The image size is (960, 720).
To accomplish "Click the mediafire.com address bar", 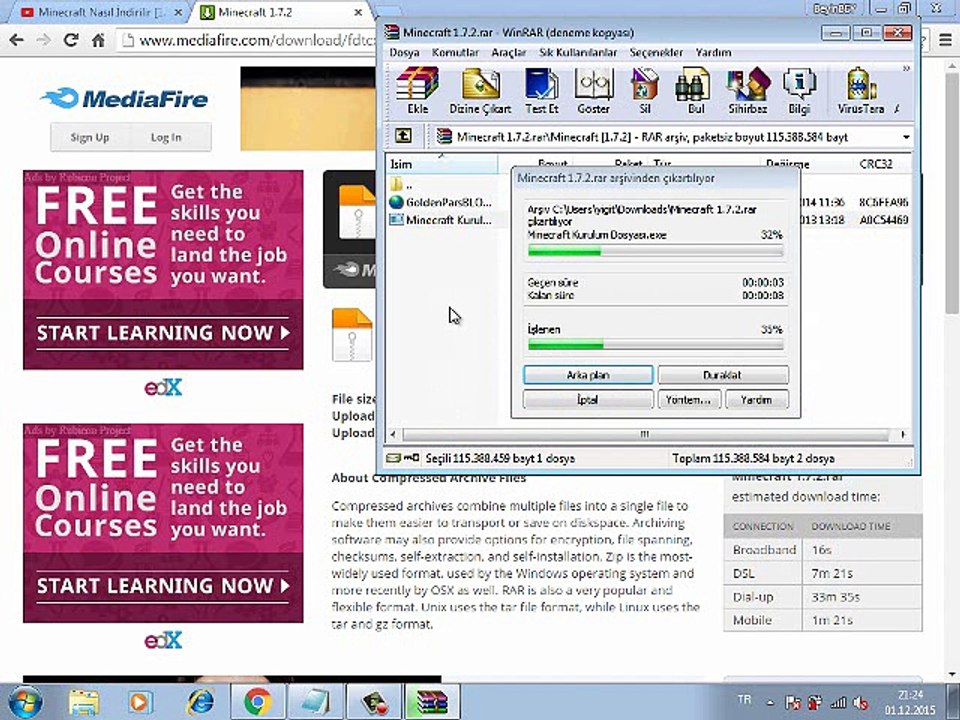I will point(247,41).
